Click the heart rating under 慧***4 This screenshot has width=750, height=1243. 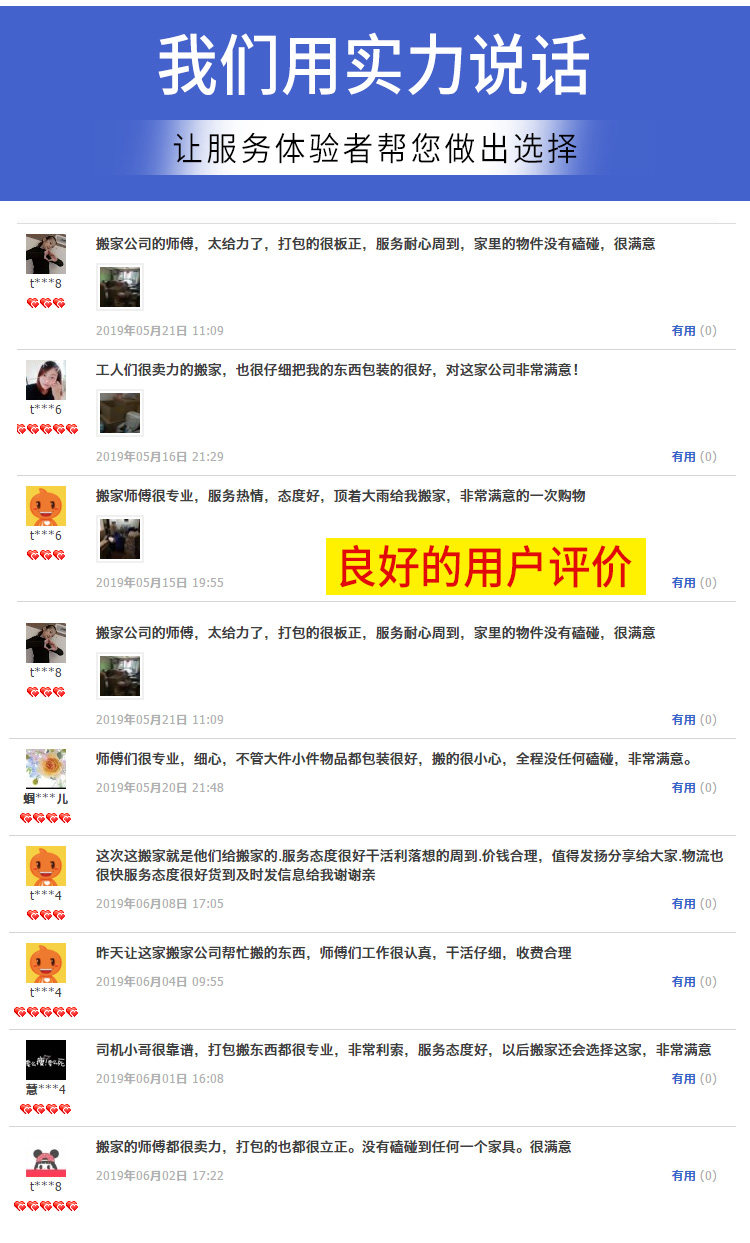[45, 1109]
